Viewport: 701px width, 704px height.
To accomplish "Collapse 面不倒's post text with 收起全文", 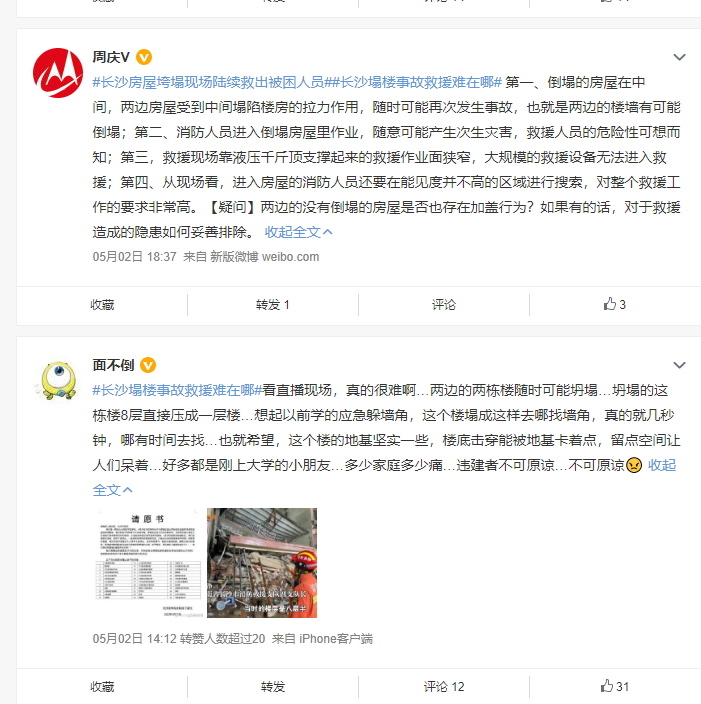I will [662, 465].
